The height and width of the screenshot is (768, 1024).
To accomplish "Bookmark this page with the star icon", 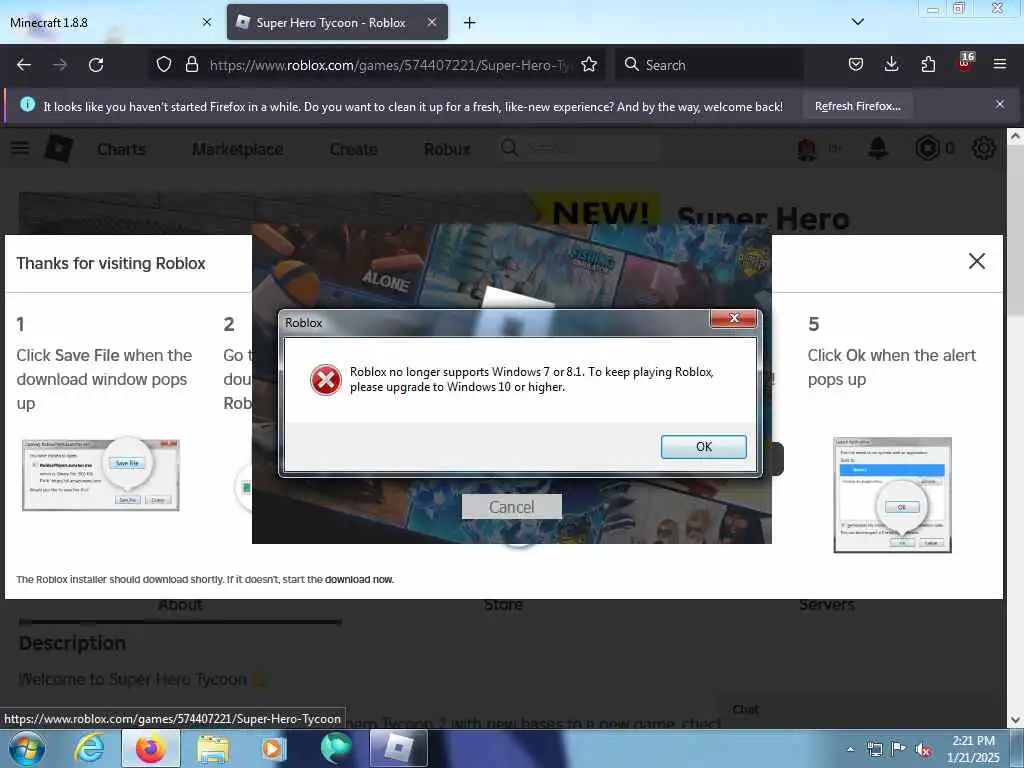I will tap(589, 65).
